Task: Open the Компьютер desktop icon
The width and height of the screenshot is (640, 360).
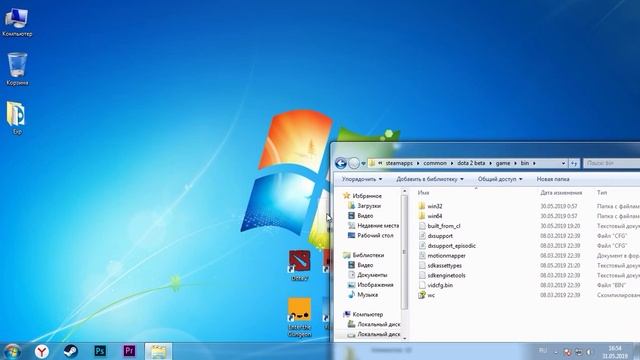Action: pyautogui.click(x=17, y=22)
